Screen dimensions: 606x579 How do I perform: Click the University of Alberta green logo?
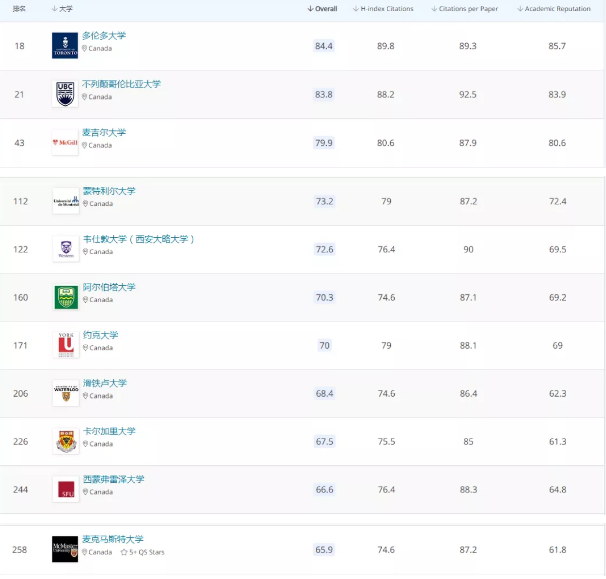click(66, 297)
